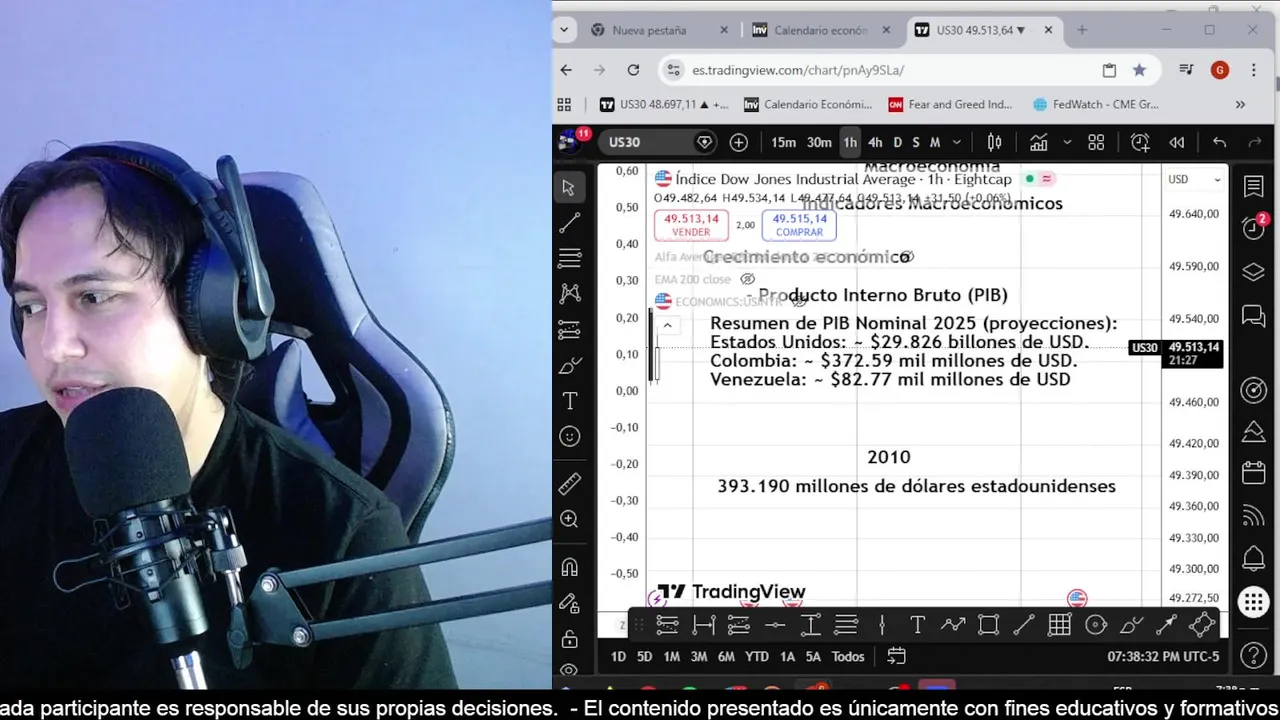The height and width of the screenshot is (720, 1280).
Task: Open the chats panel in right sidebar
Action: click(1253, 316)
